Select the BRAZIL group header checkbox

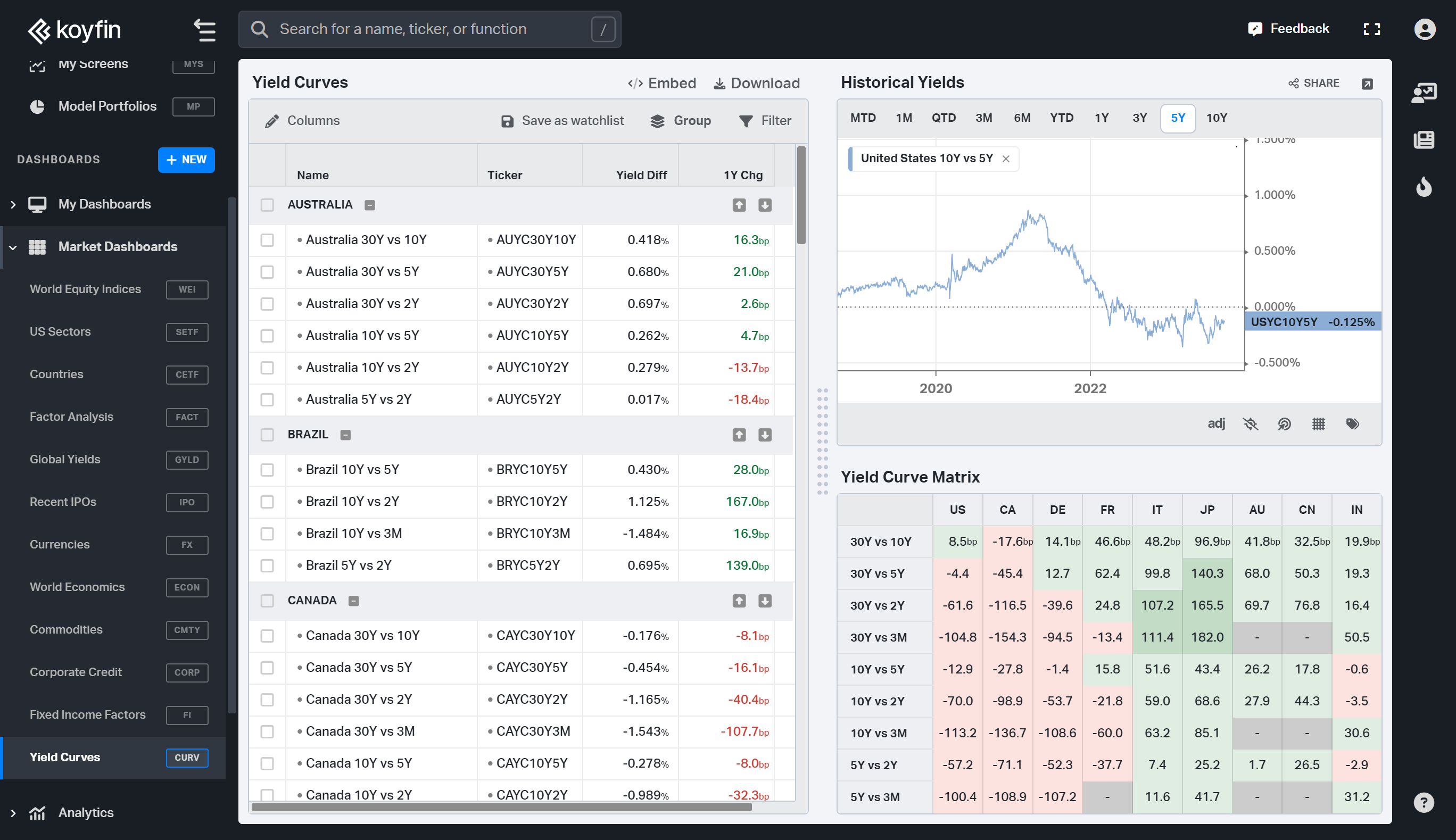pos(267,435)
